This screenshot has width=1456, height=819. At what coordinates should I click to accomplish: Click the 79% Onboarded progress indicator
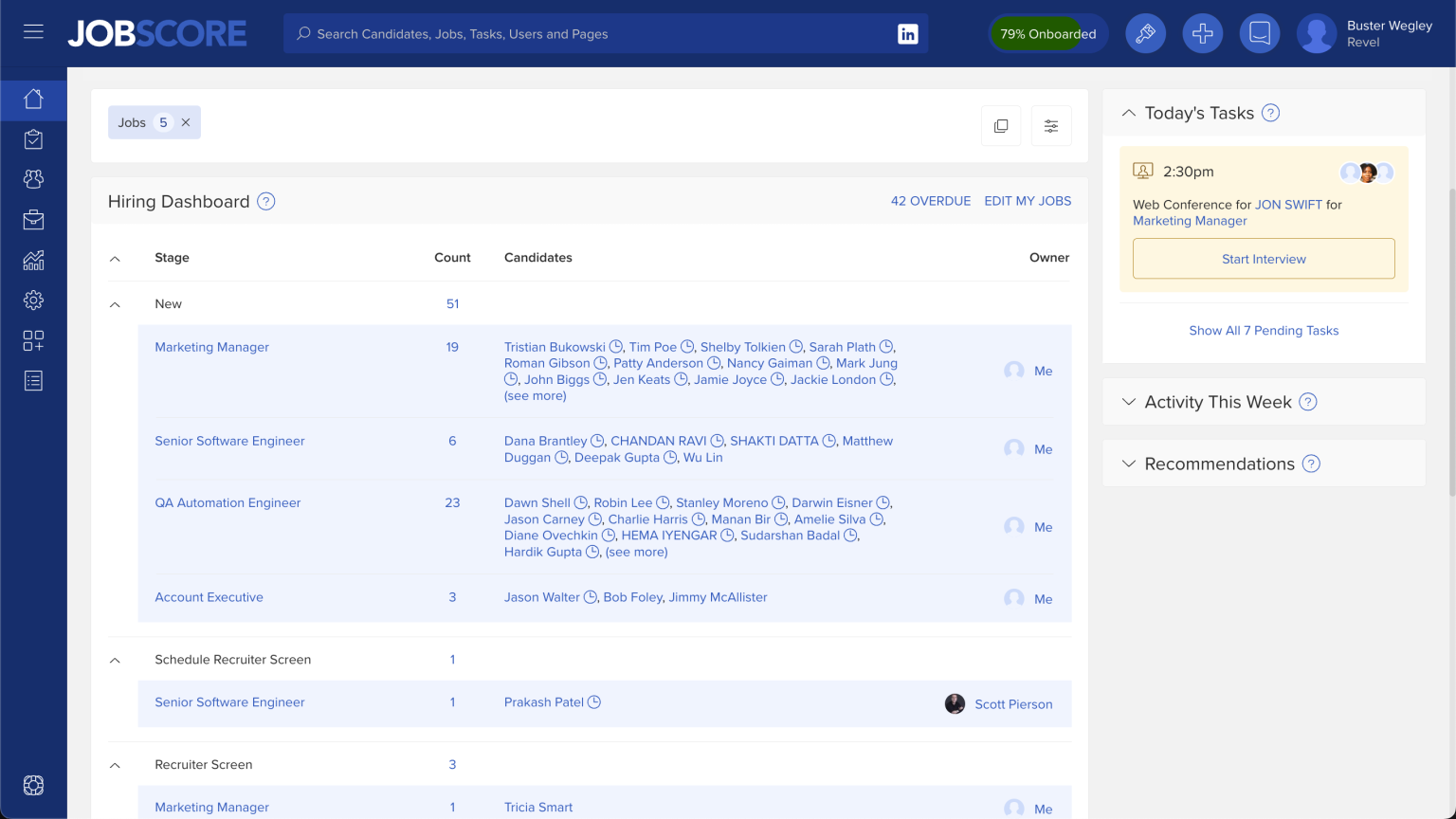pyautogui.click(x=1047, y=34)
